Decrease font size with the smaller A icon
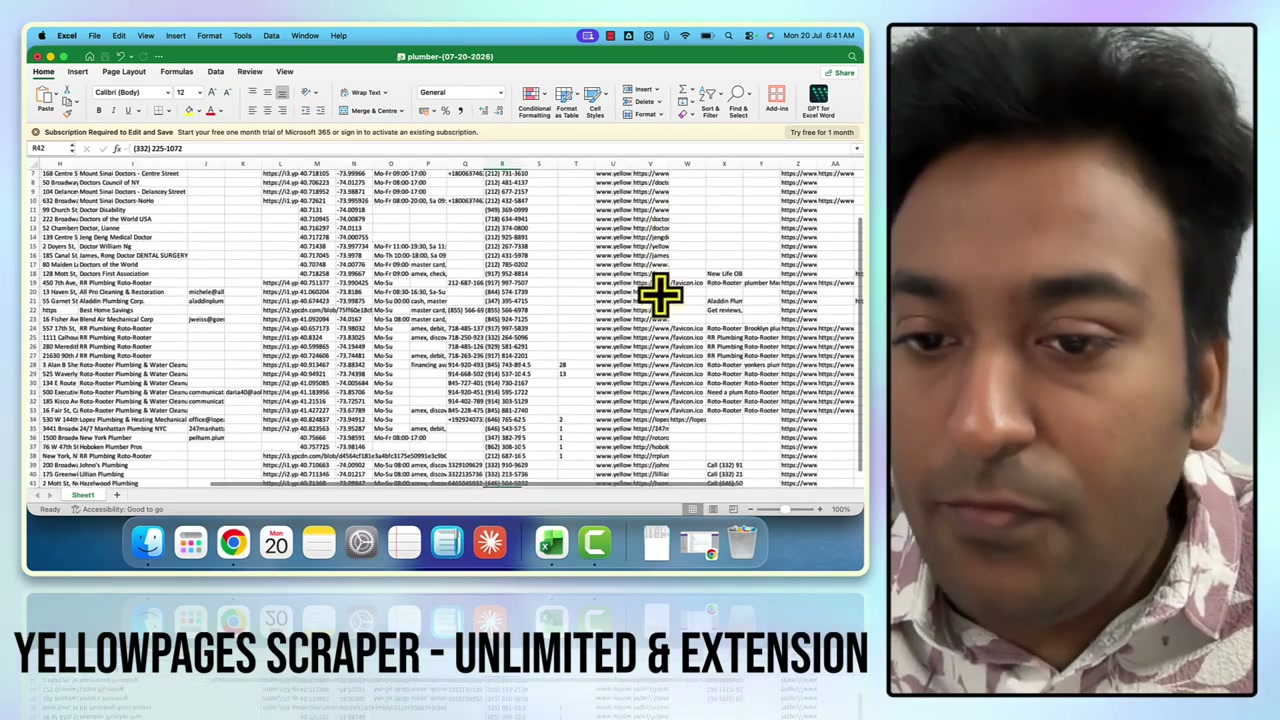1280x720 pixels. [x=227, y=92]
